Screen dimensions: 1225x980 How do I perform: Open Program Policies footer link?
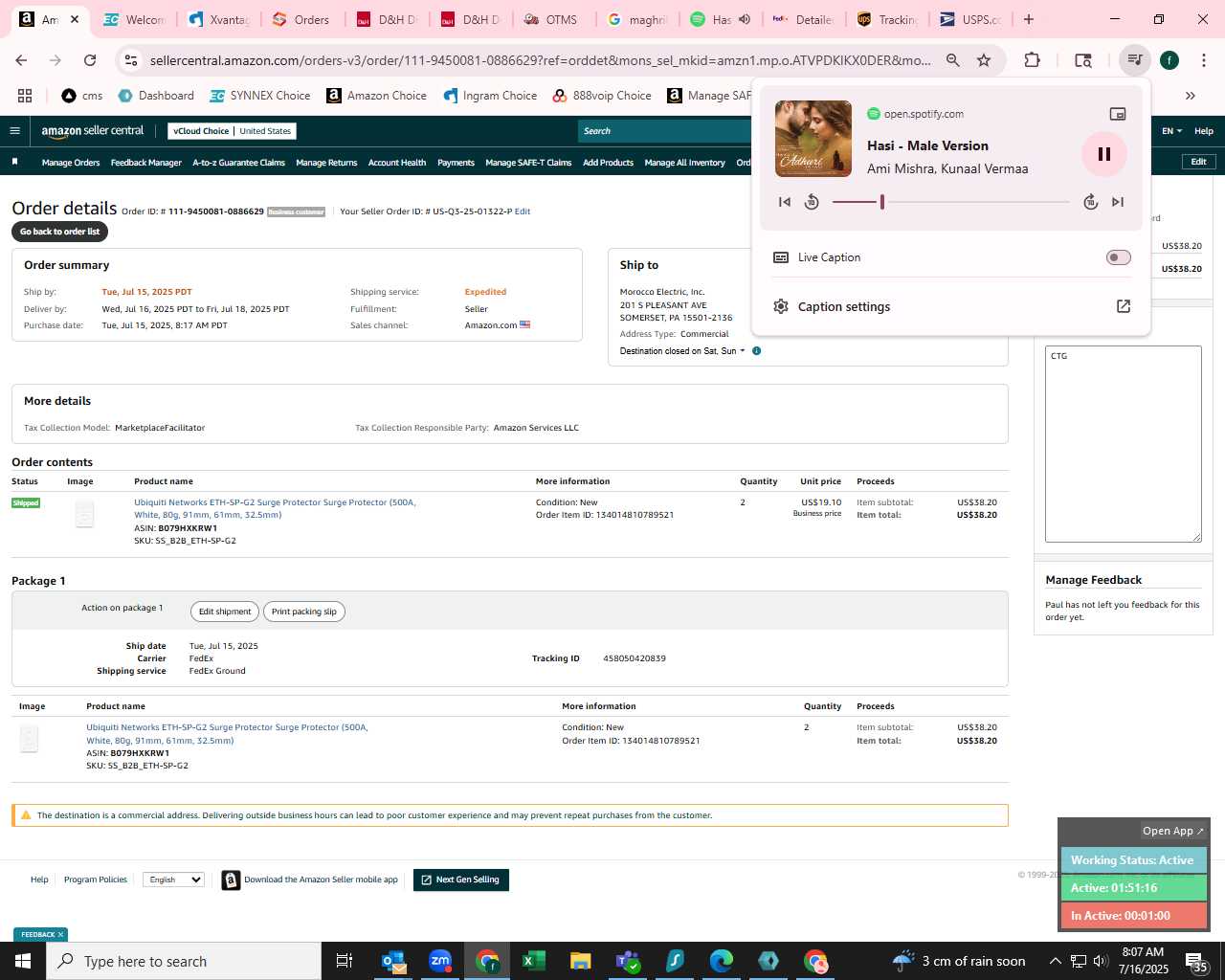(x=96, y=880)
